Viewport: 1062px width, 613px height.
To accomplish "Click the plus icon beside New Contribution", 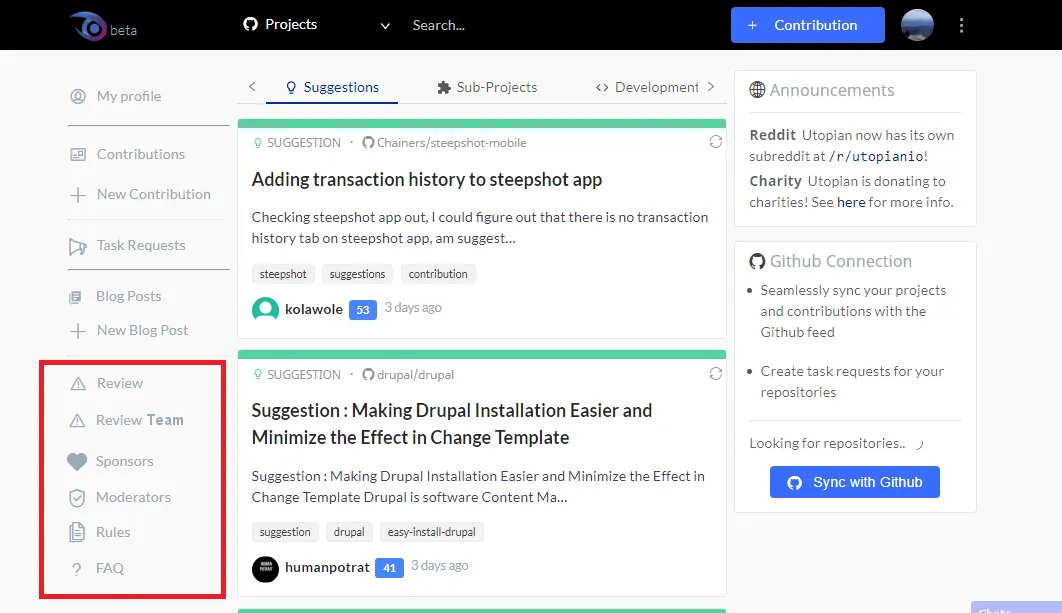I will click(x=78, y=195).
